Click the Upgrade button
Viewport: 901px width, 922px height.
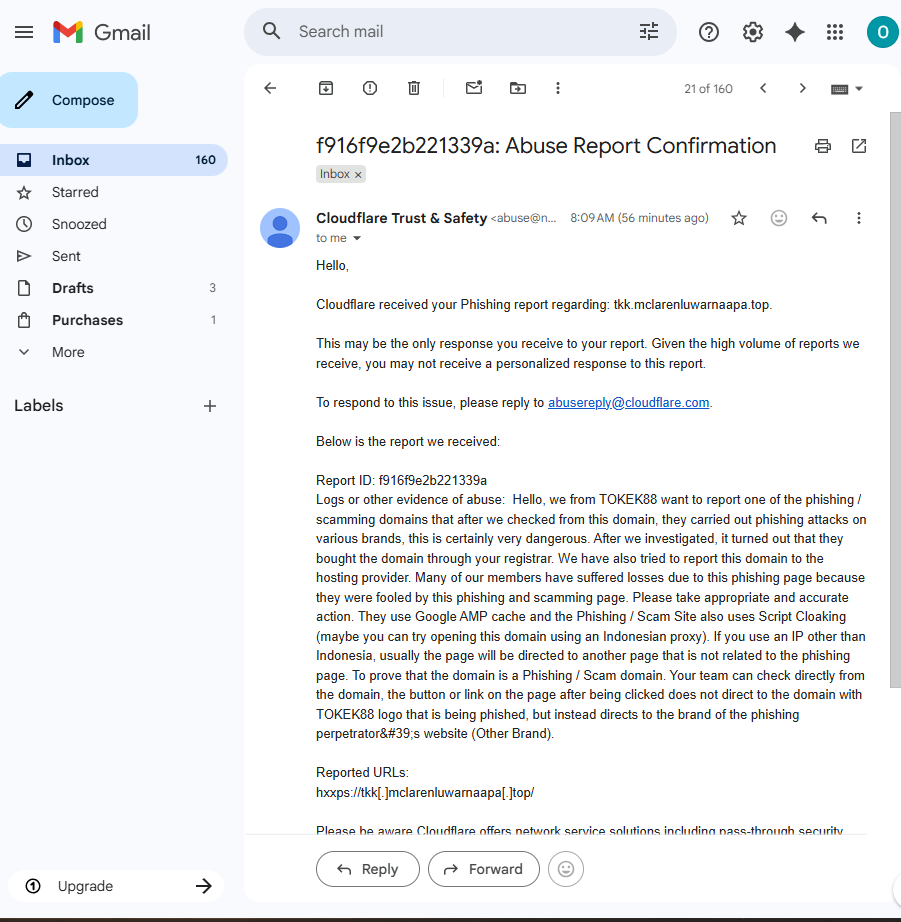(116, 886)
